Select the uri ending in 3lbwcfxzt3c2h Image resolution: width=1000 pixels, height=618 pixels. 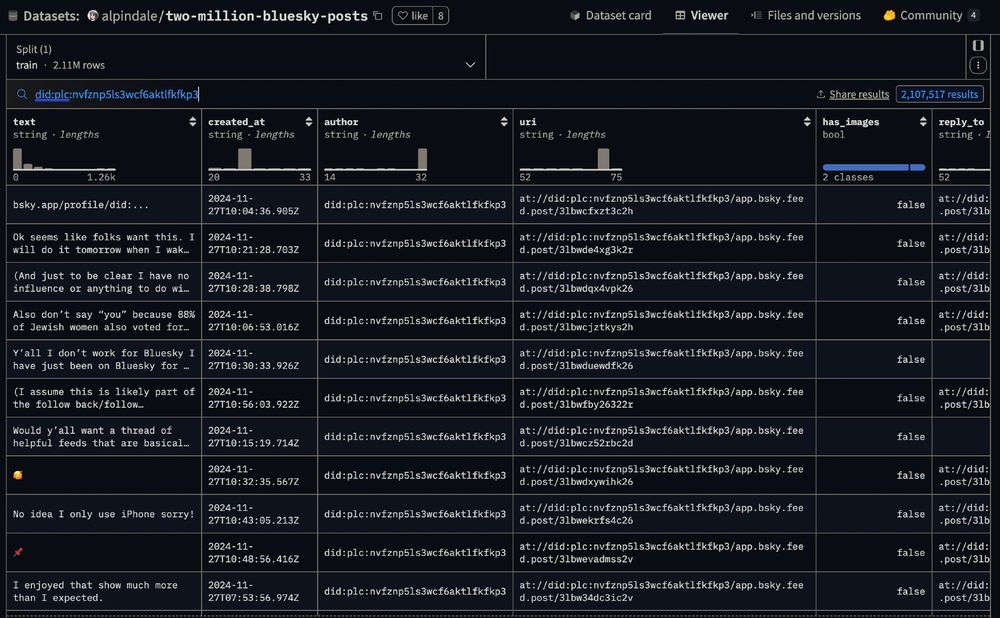(x=664, y=205)
